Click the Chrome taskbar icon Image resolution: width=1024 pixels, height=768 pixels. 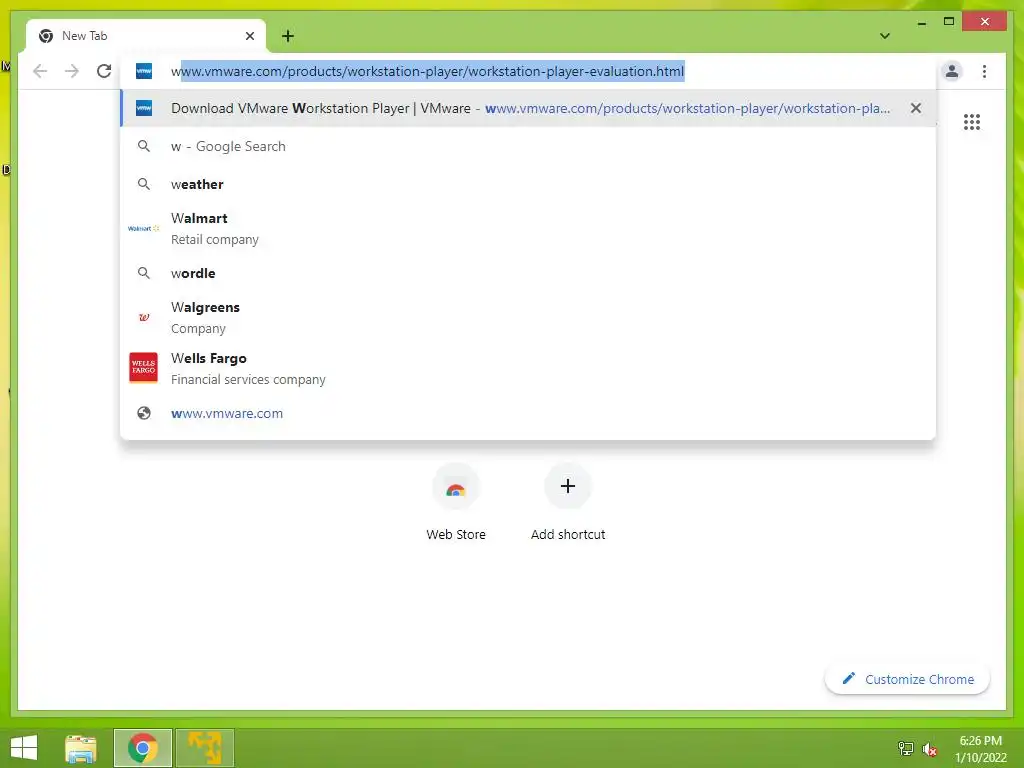pos(143,748)
